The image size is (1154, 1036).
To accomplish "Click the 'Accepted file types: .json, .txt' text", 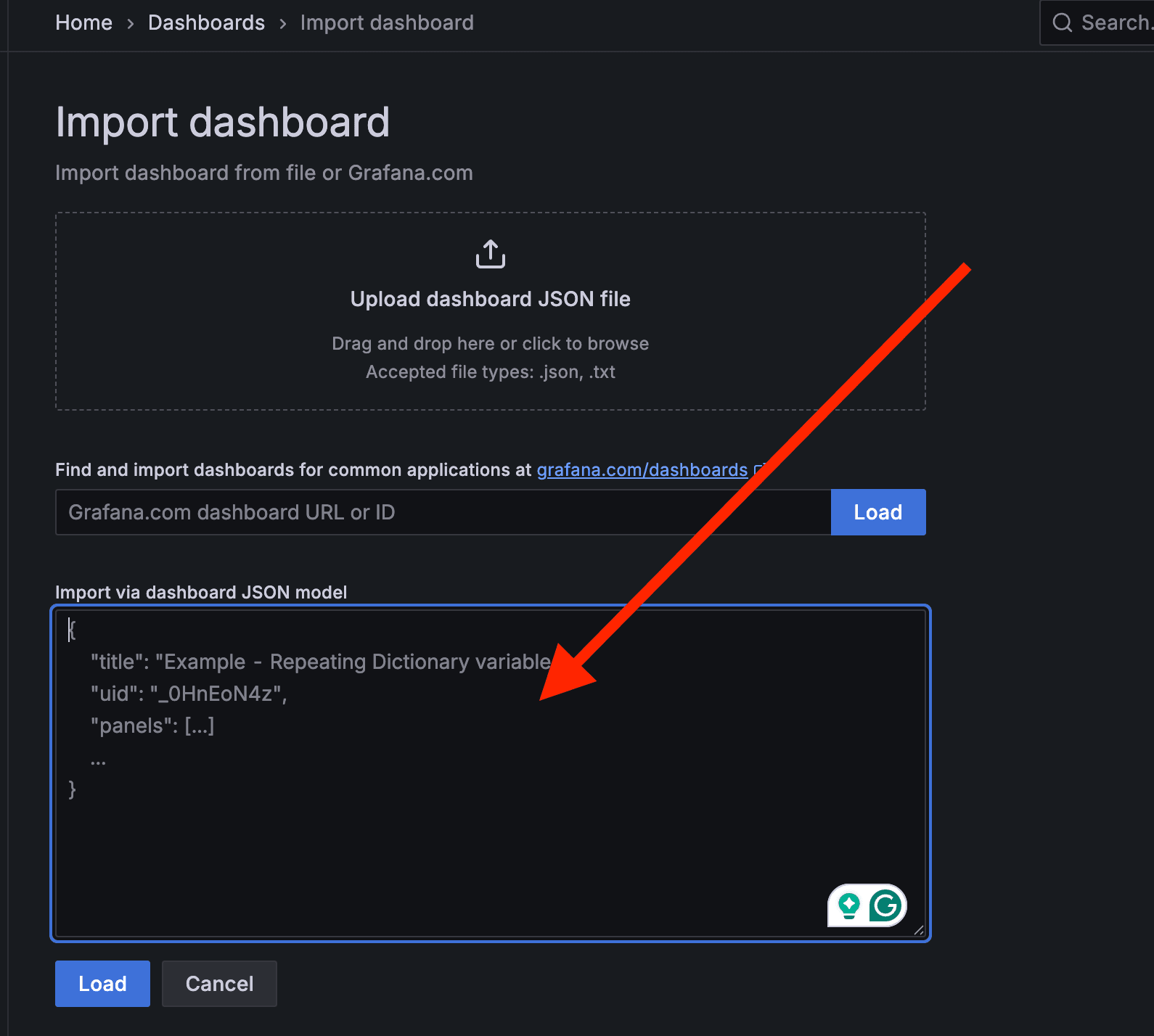I will click(x=491, y=372).
